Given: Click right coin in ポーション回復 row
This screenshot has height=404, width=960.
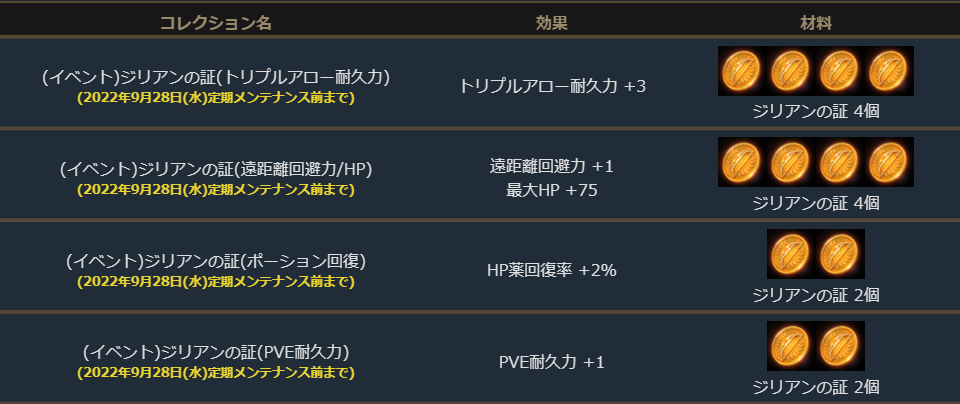Looking at the screenshot, I should (840, 254).
